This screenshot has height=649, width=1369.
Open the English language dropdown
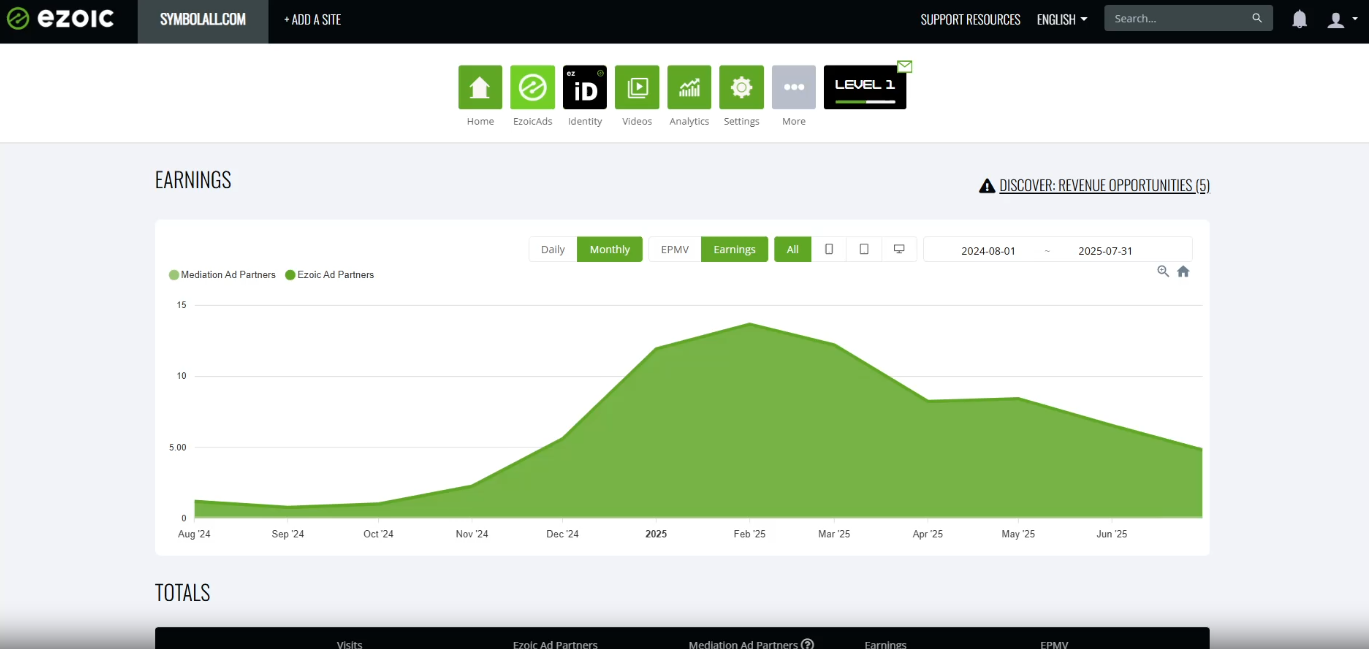[1062, 19]
